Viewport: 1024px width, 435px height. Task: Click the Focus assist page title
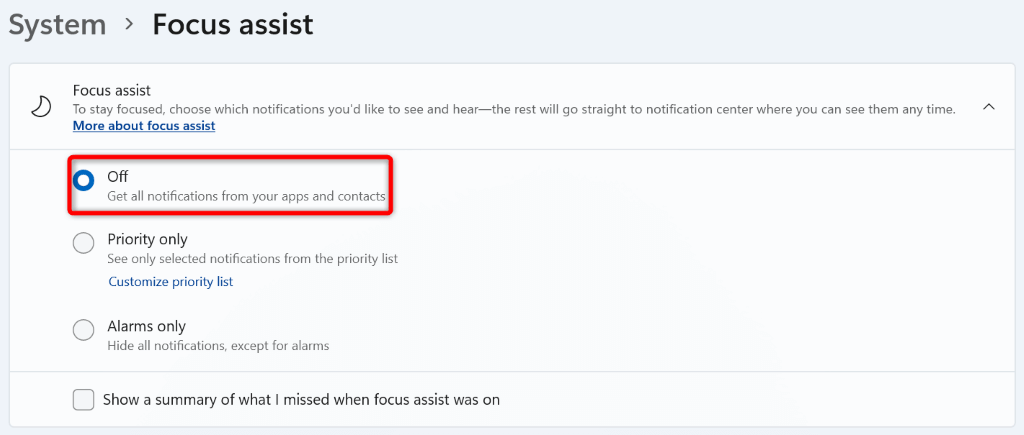[233, 24]
